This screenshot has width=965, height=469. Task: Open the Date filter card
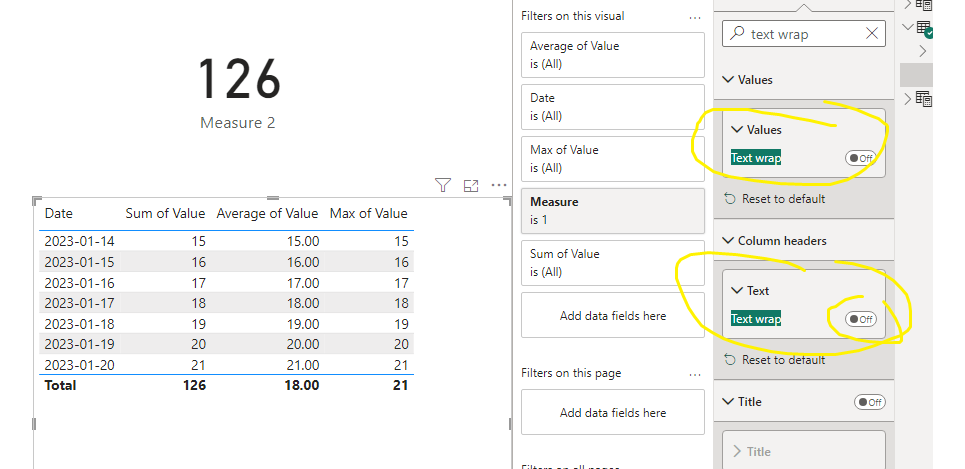click(612, 106)
